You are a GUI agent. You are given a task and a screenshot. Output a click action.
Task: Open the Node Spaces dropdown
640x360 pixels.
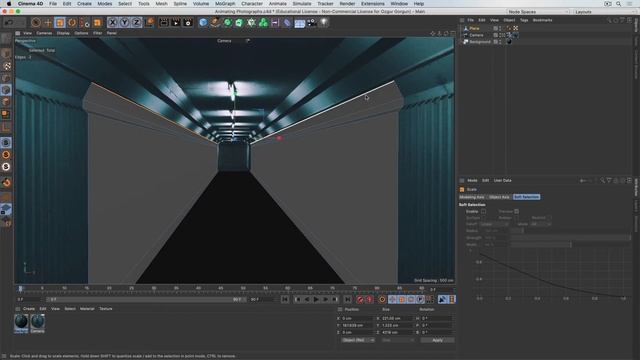[538, 12]
